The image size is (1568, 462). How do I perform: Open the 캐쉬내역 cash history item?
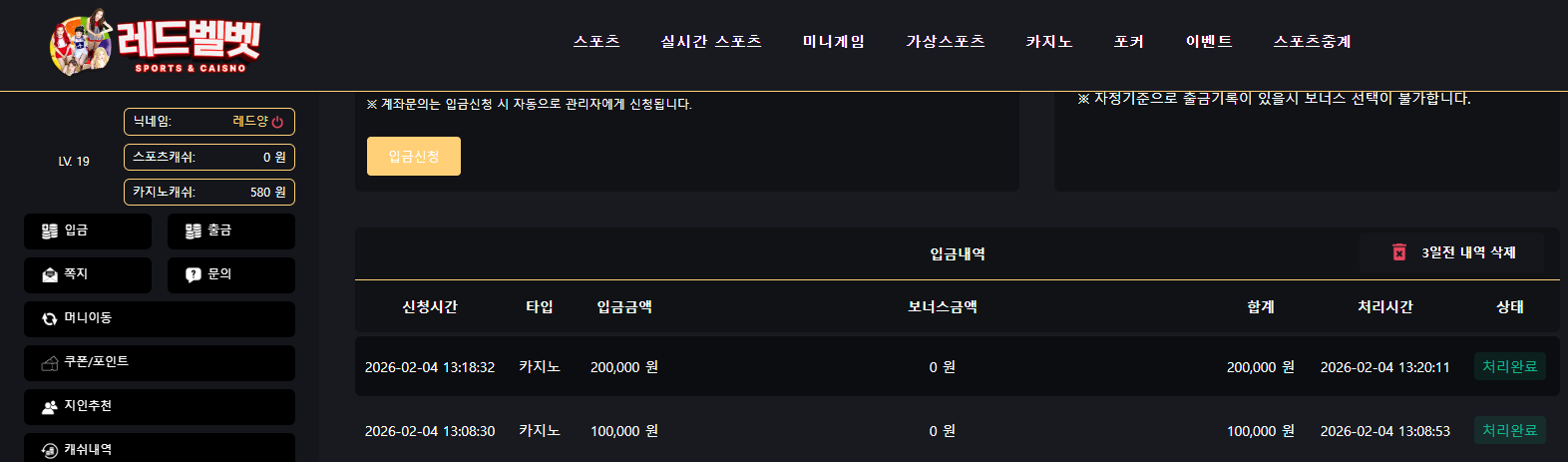pos(160,448)
